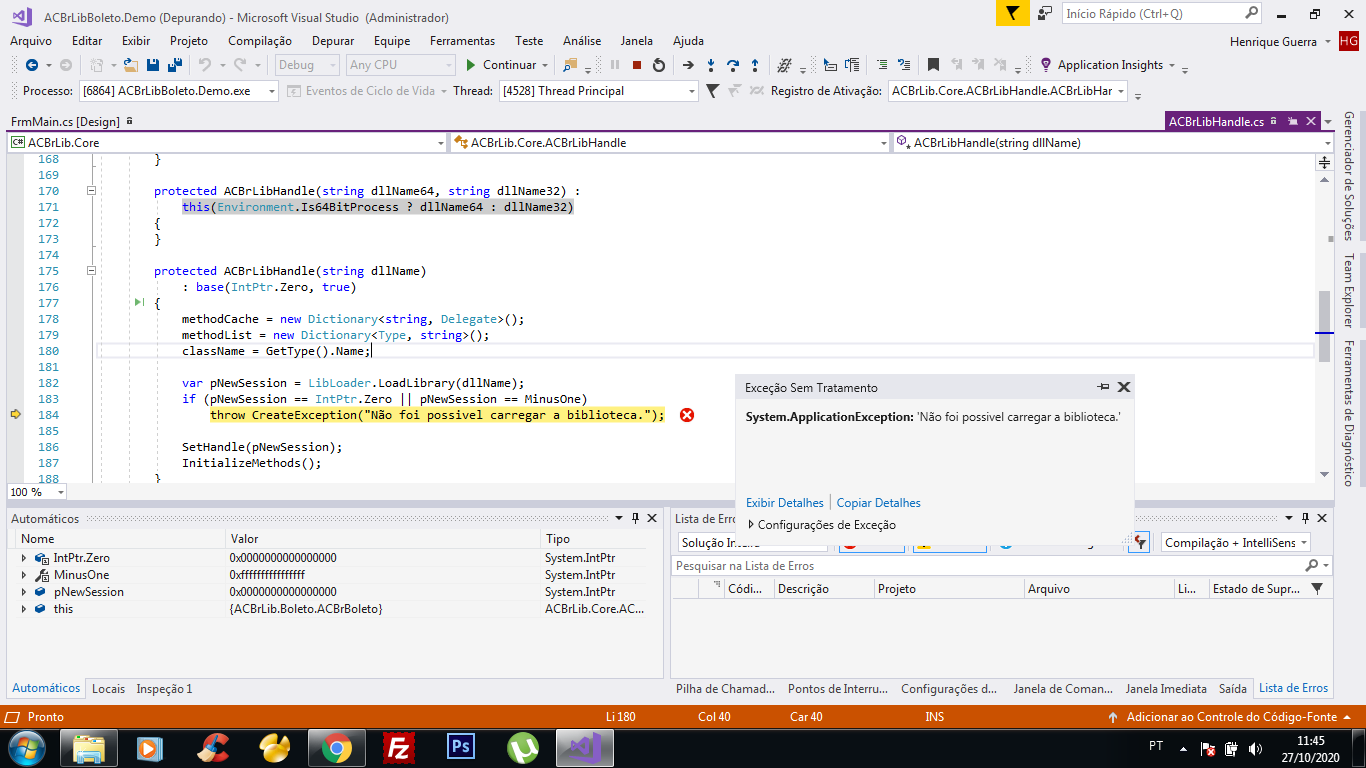Viewport: 1366px width, 768px height.
Task: Pin the Automáticos panel
Action: pos(635,518)
